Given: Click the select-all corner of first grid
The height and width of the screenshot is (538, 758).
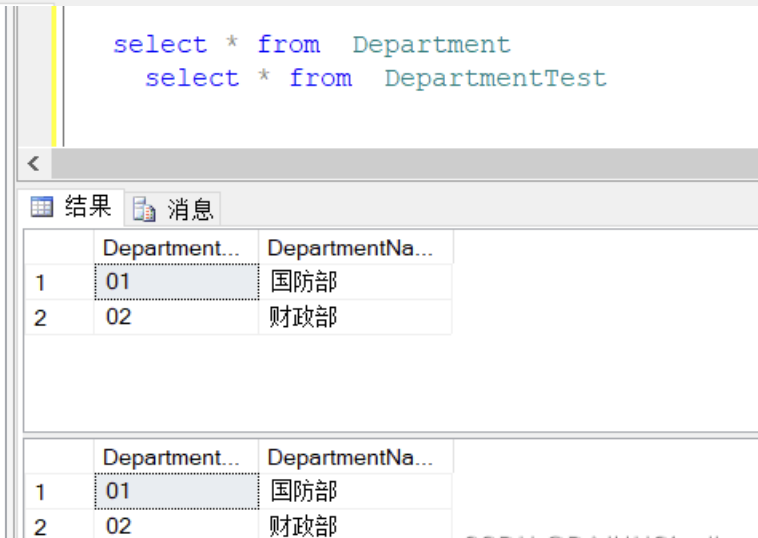Looking at the screenshot, I should pos(58,247).
